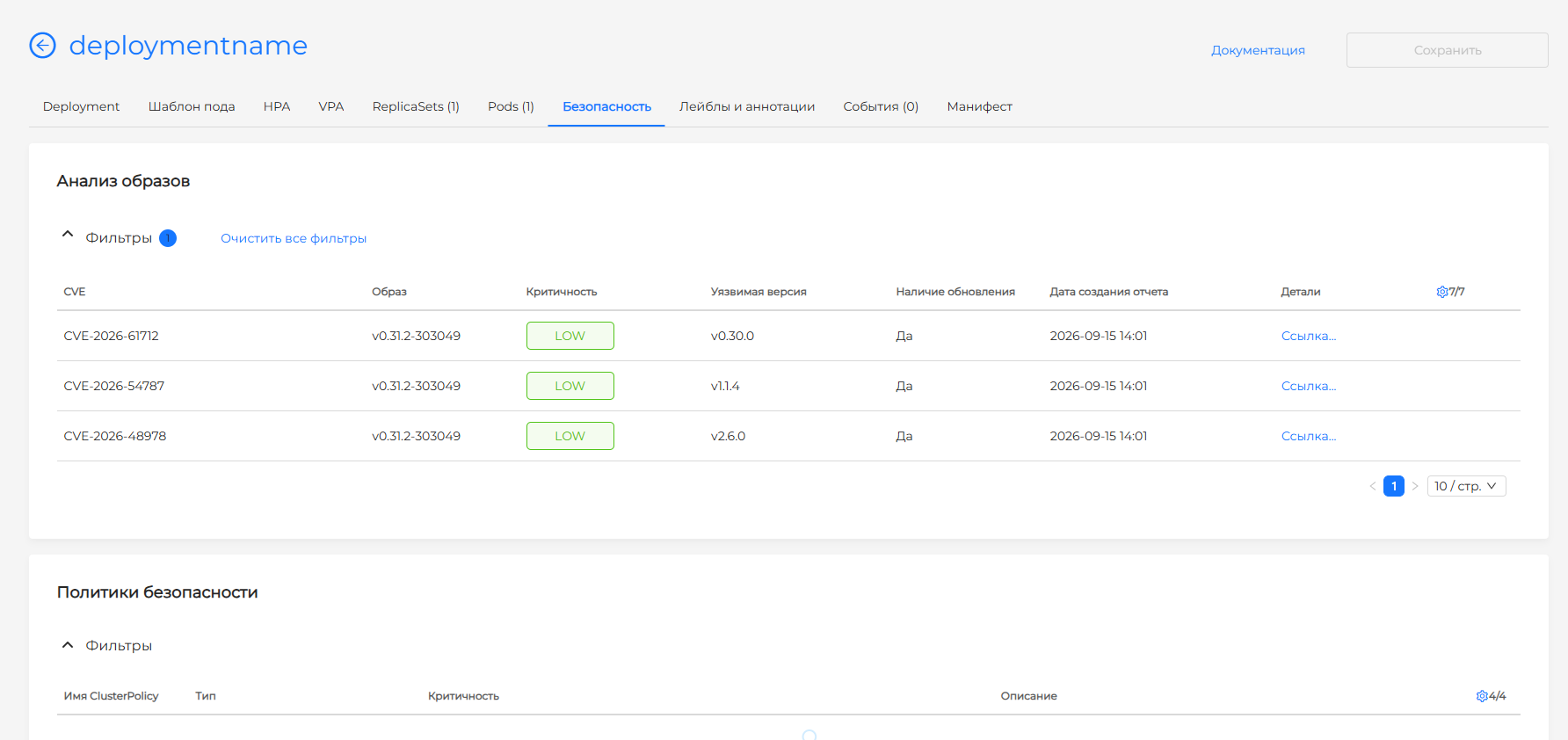1568x740 pixels.
Task: Go to the next page arrow
Action: tap(1415, 486)
